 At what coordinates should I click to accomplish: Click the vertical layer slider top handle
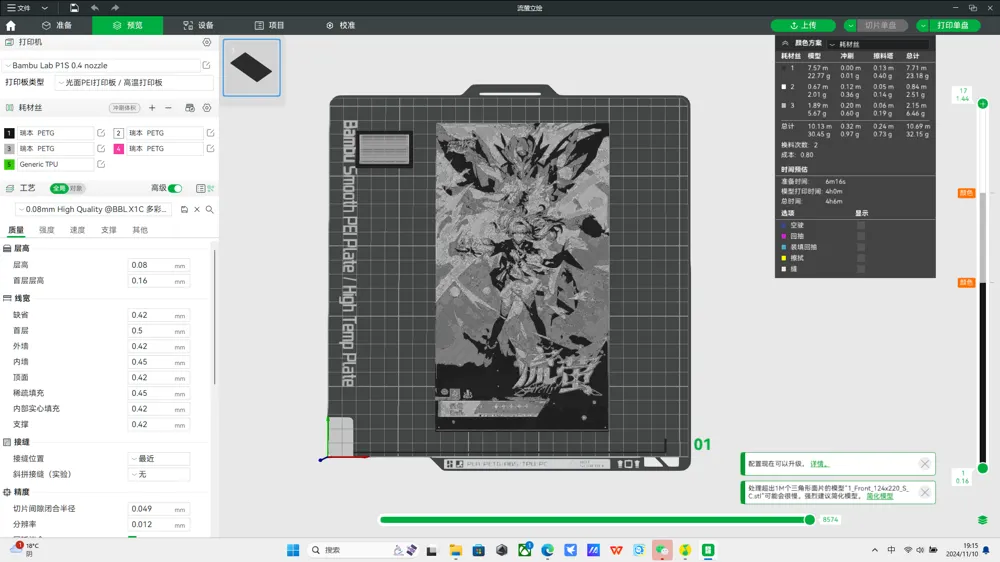click(983, 103)
